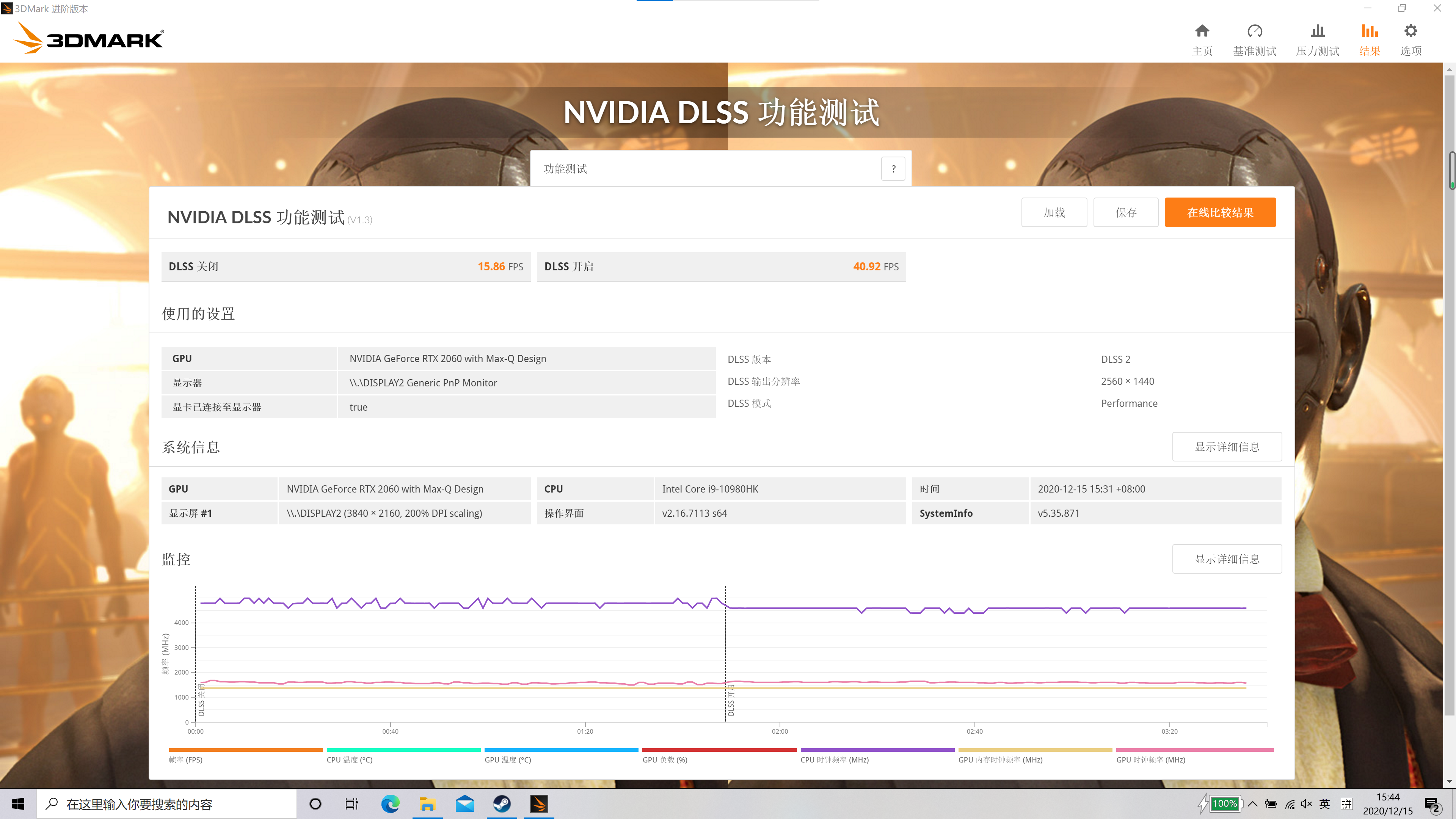Click the 2560 × 1440 resolution value

[1127, 381]
